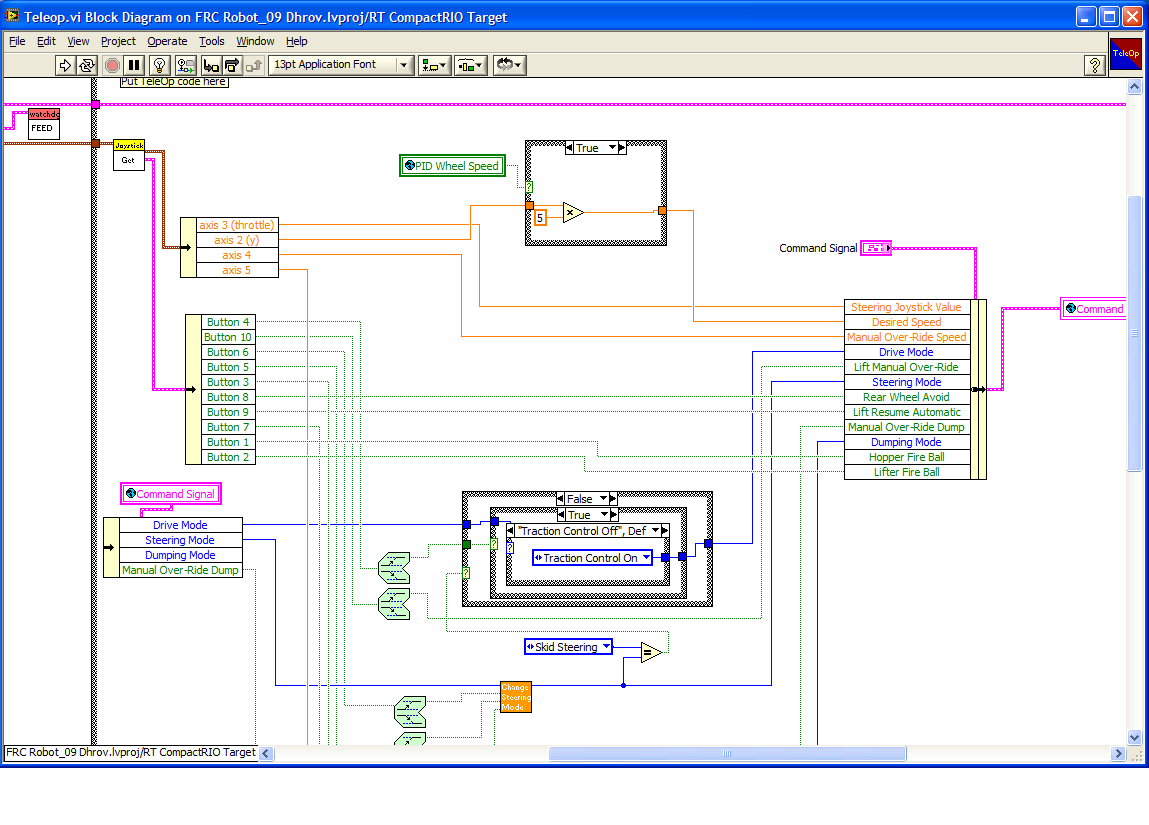Click the Button 10 element
1149x825 pixels.
pyautogui.click(x=228, y=337)
